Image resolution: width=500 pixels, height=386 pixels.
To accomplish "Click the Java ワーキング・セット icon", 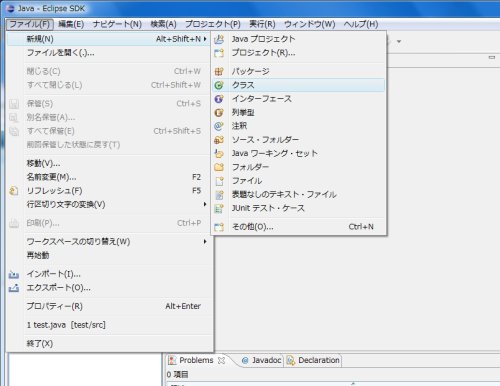I will [x=219, y=153].
